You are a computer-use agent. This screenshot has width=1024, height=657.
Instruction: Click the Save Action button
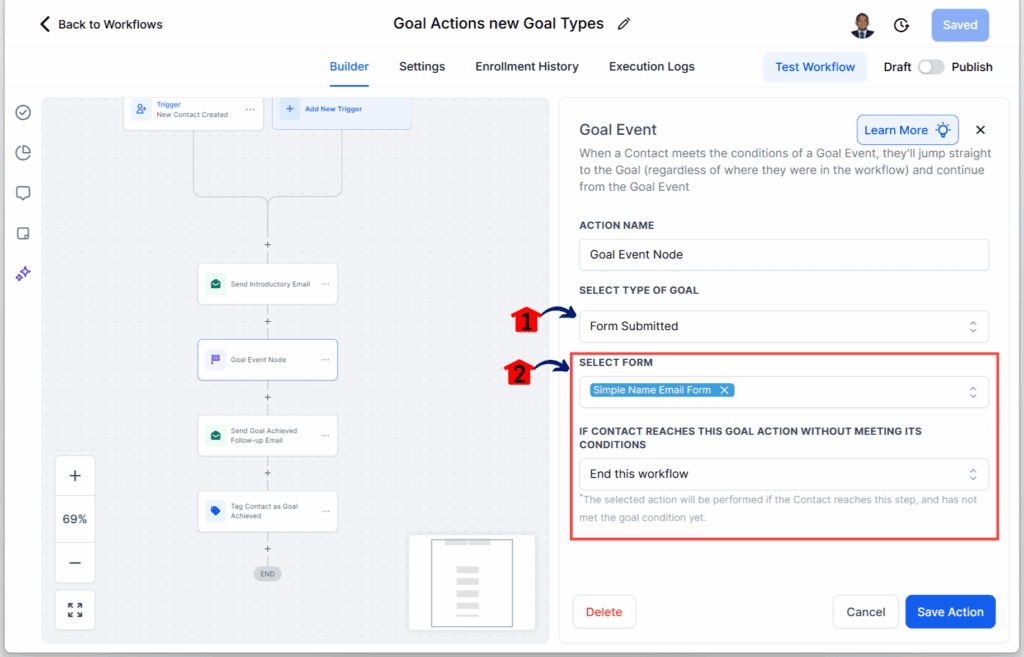(x=949, y=612)
